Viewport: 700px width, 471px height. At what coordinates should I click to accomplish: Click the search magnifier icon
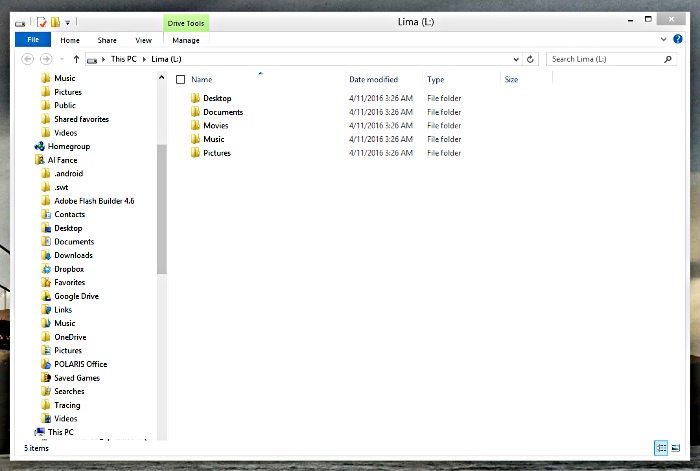click(667, 59)
